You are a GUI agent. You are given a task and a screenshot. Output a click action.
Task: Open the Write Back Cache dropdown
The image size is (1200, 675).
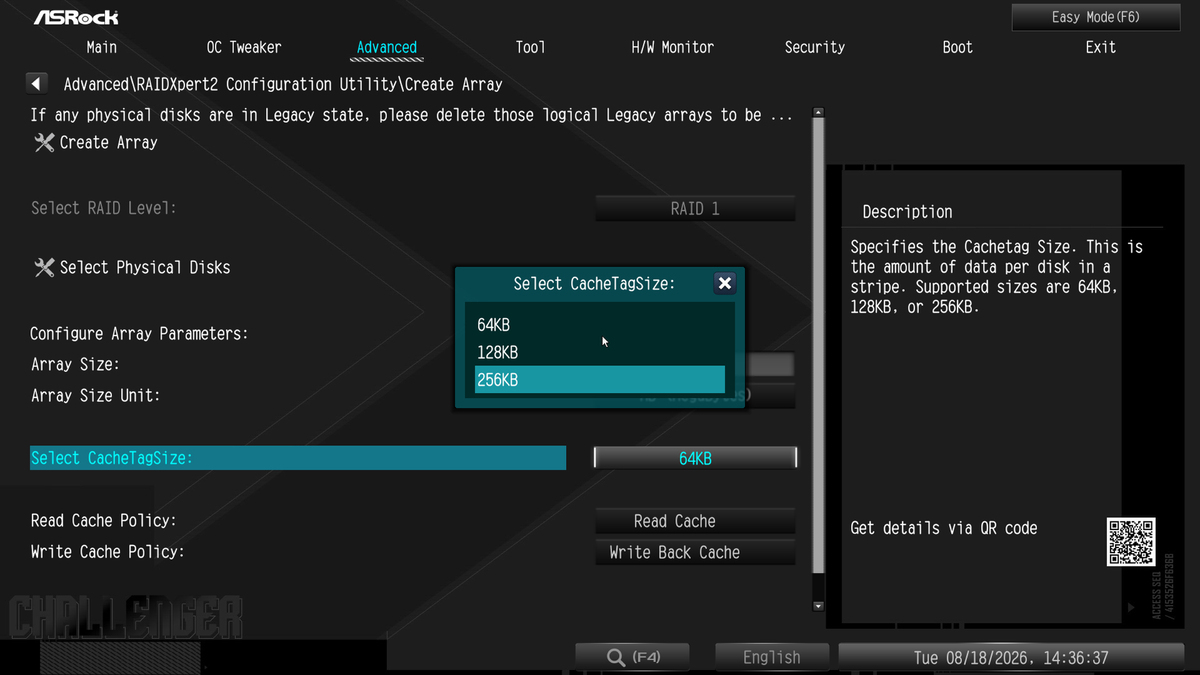coord(695,552)
